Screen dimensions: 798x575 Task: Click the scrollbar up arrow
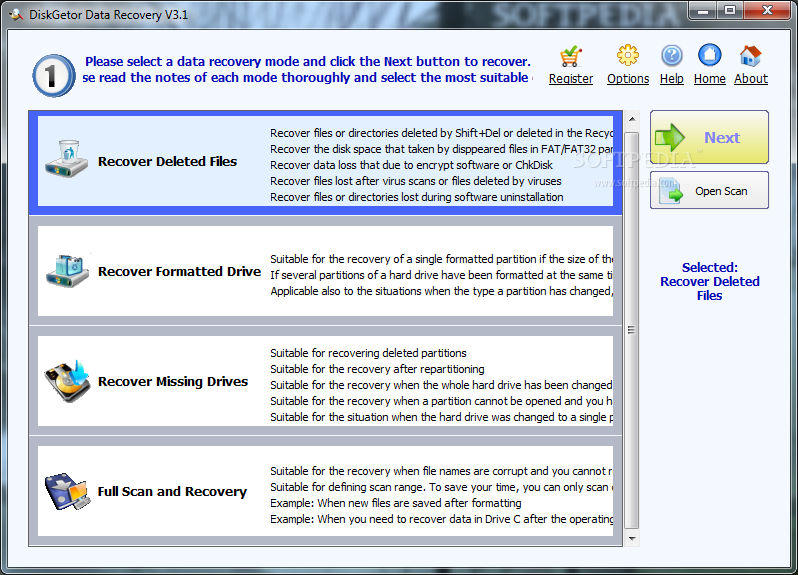[x=632, y=119]
